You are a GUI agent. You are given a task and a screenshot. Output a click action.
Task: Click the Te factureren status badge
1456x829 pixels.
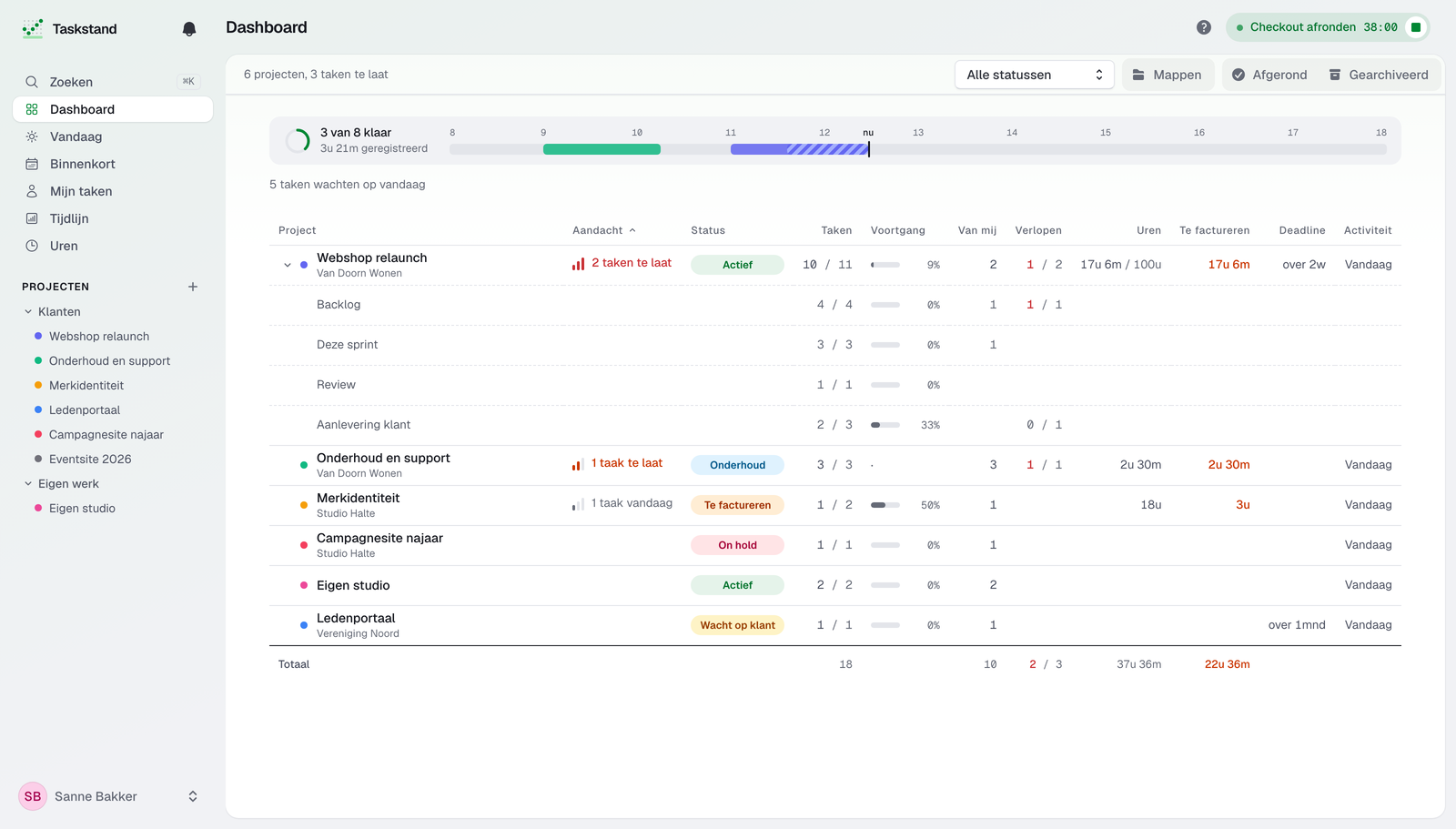coord(737,505)
